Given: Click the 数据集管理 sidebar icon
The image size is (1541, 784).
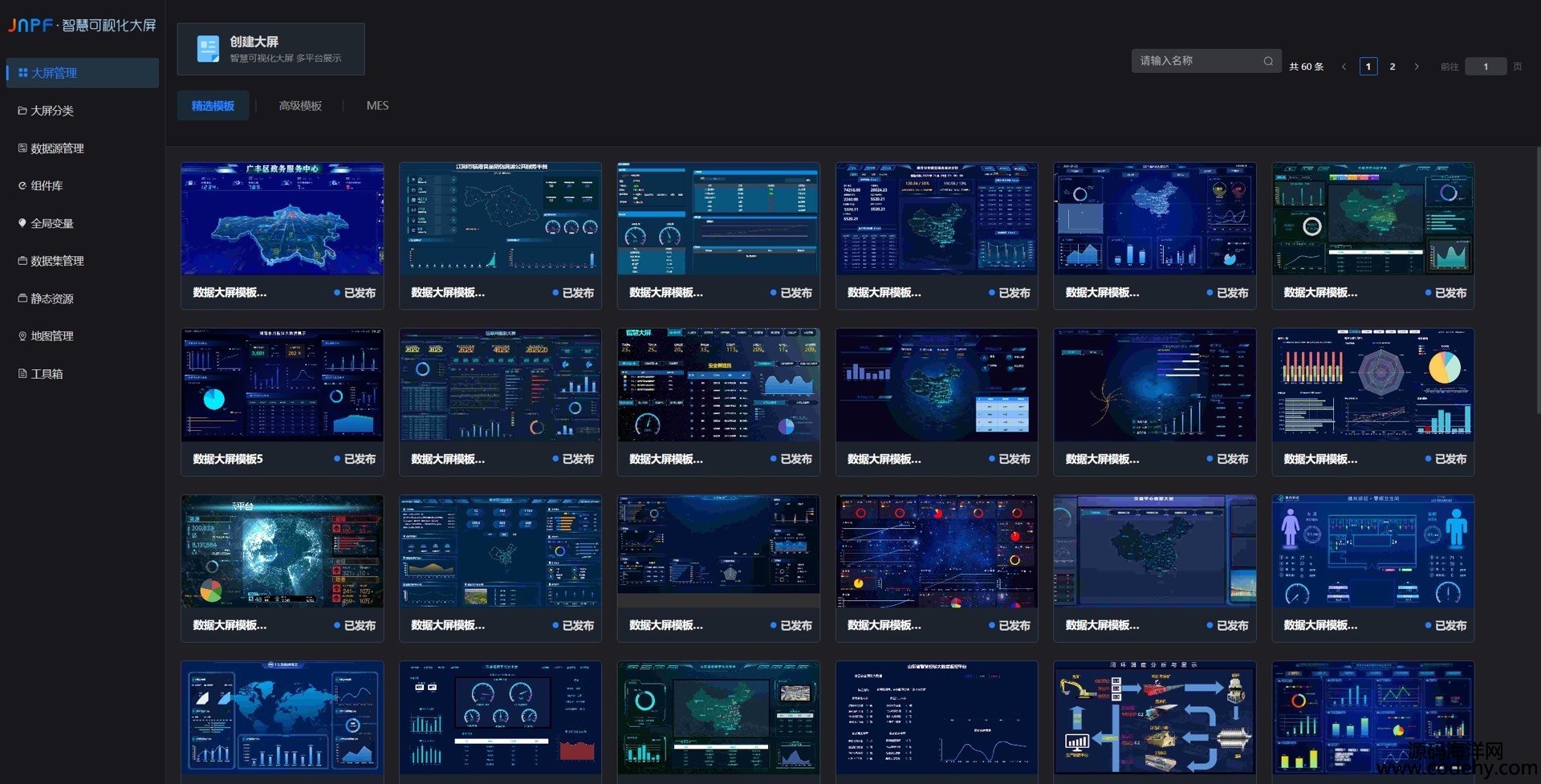Looking at the screenshot, I should coord(22,261).
